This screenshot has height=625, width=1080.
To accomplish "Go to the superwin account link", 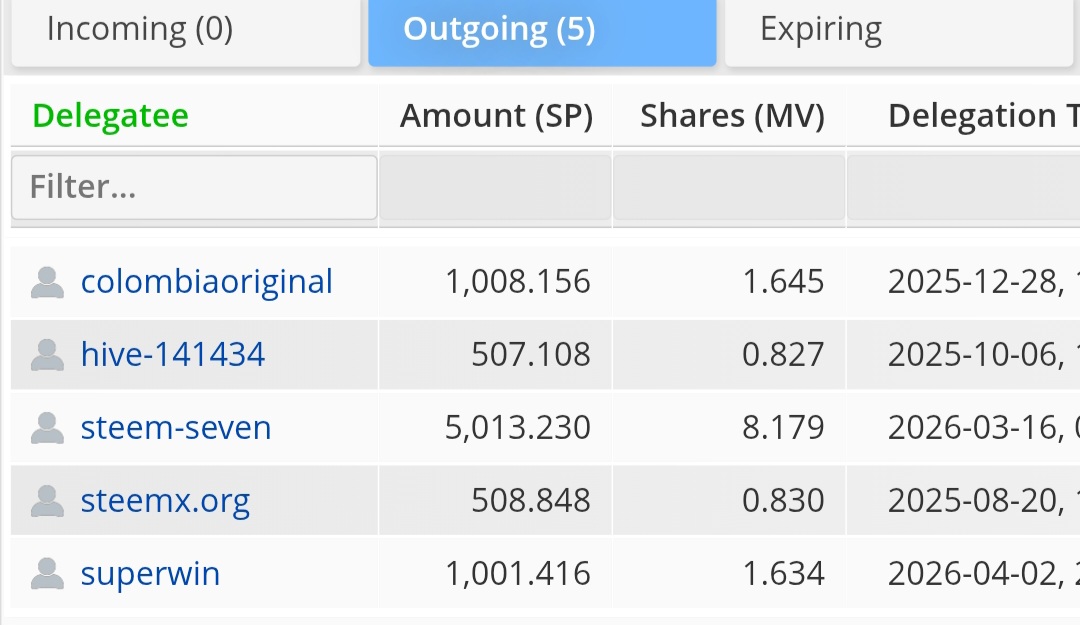I will click(150, 574).
